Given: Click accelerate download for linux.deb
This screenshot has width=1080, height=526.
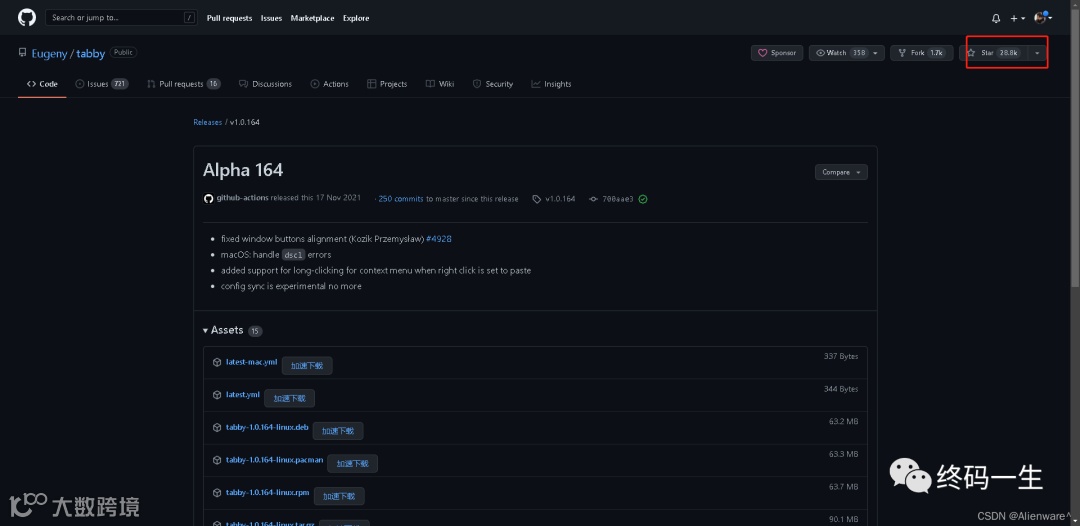Looking at the screenshot, I should click(338, 431).
